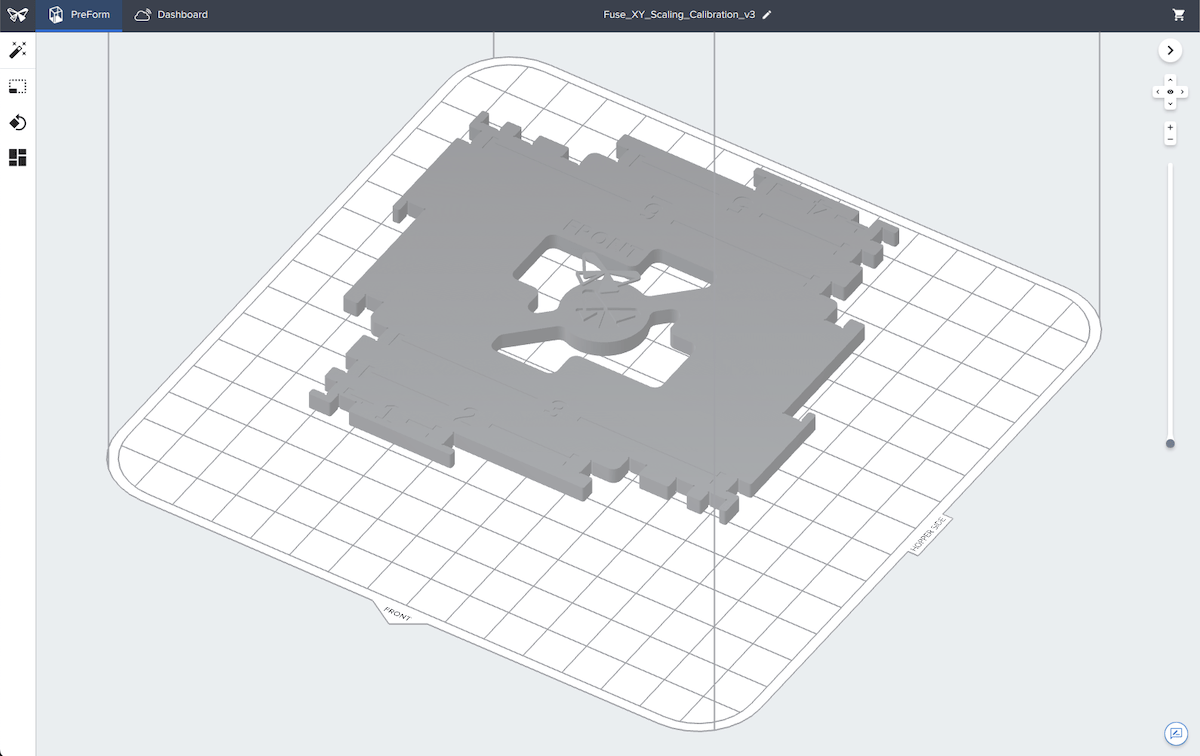Select the Size tool with dotted rectangle
Viewport: 1200px width, 756px height.
pos(17,87)
